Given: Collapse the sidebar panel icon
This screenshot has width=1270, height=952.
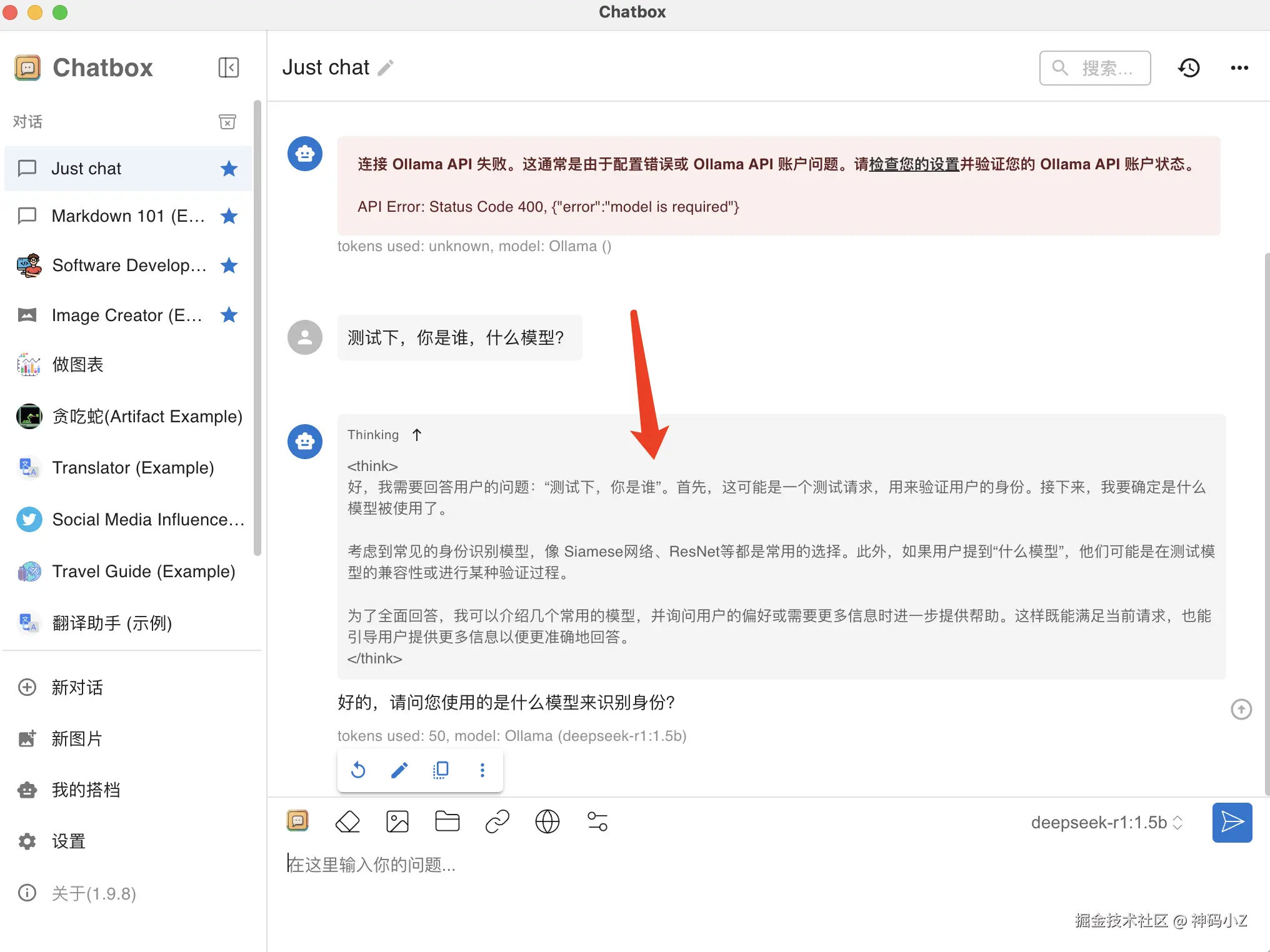Looking at the screenshot, I should click(229, 67).
